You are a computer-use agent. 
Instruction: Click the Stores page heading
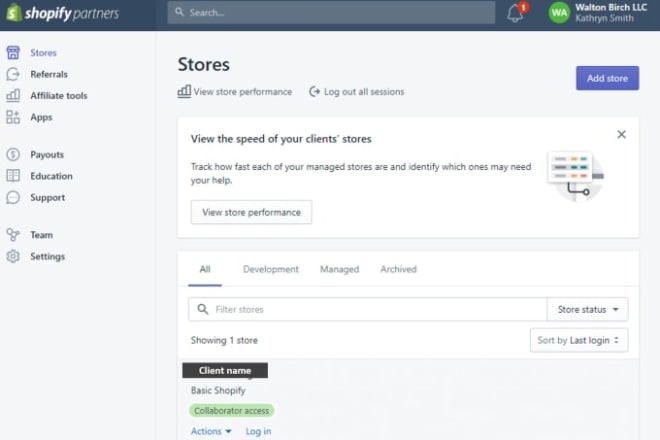point(204,64)
